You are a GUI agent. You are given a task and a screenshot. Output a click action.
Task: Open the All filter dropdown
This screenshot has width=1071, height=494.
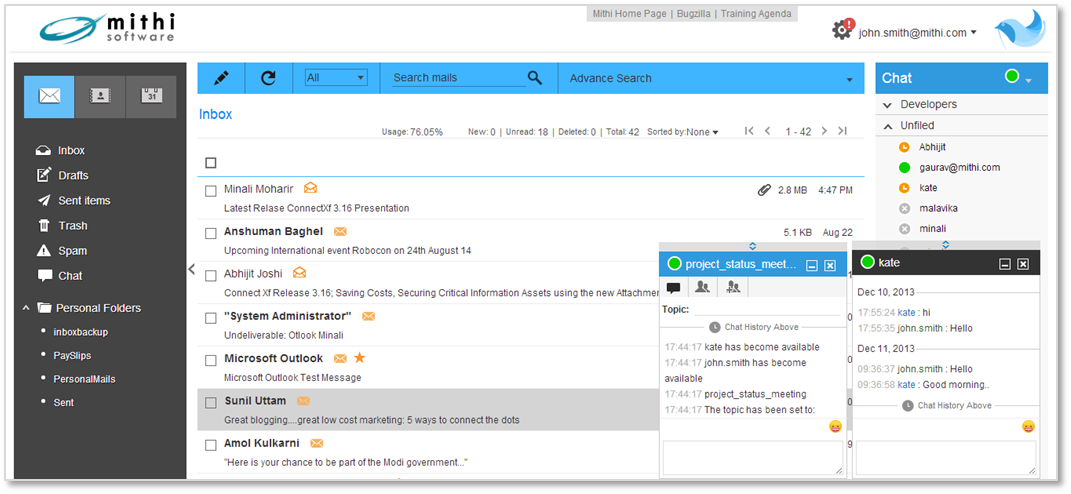(336, 78)
